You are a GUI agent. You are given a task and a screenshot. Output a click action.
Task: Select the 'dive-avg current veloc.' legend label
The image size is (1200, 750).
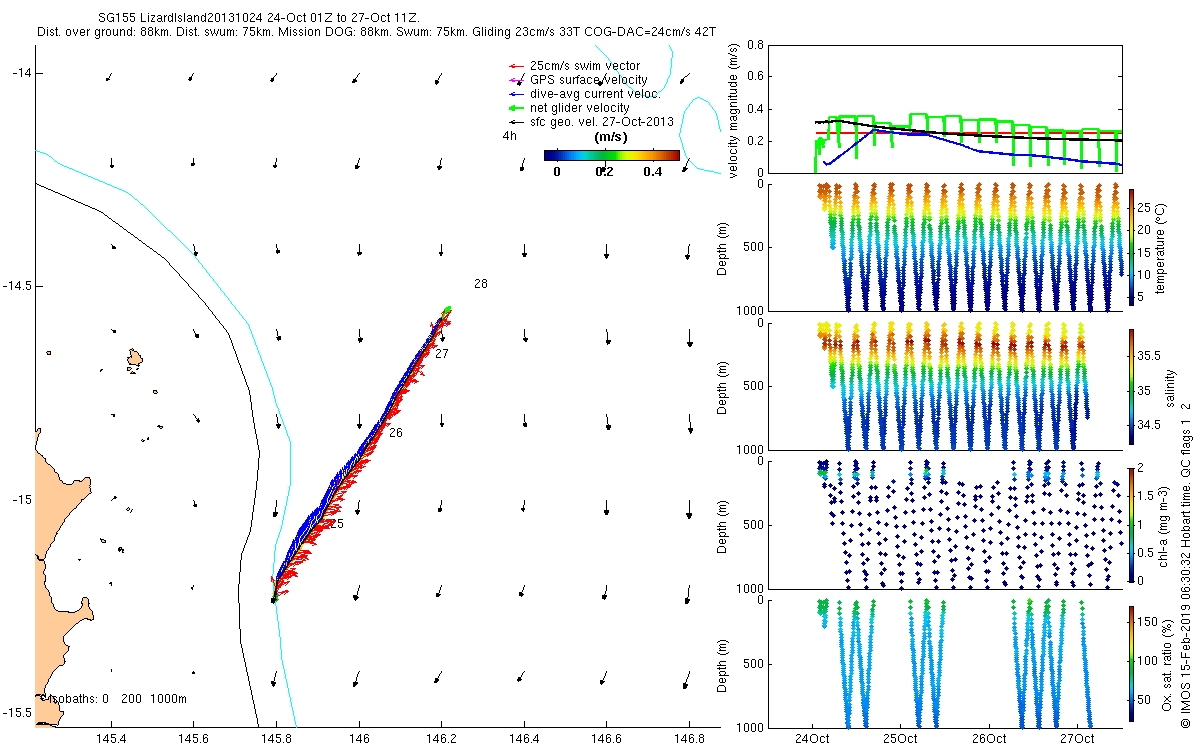(595, 93)
